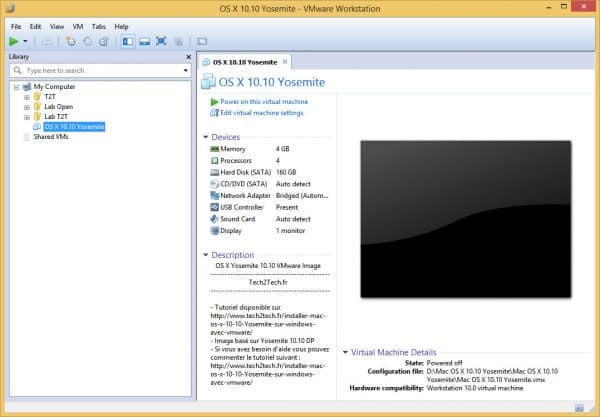Click the '1 monitor' display value
The width and height of the screenshot is (600, 417).
[290, 231]
